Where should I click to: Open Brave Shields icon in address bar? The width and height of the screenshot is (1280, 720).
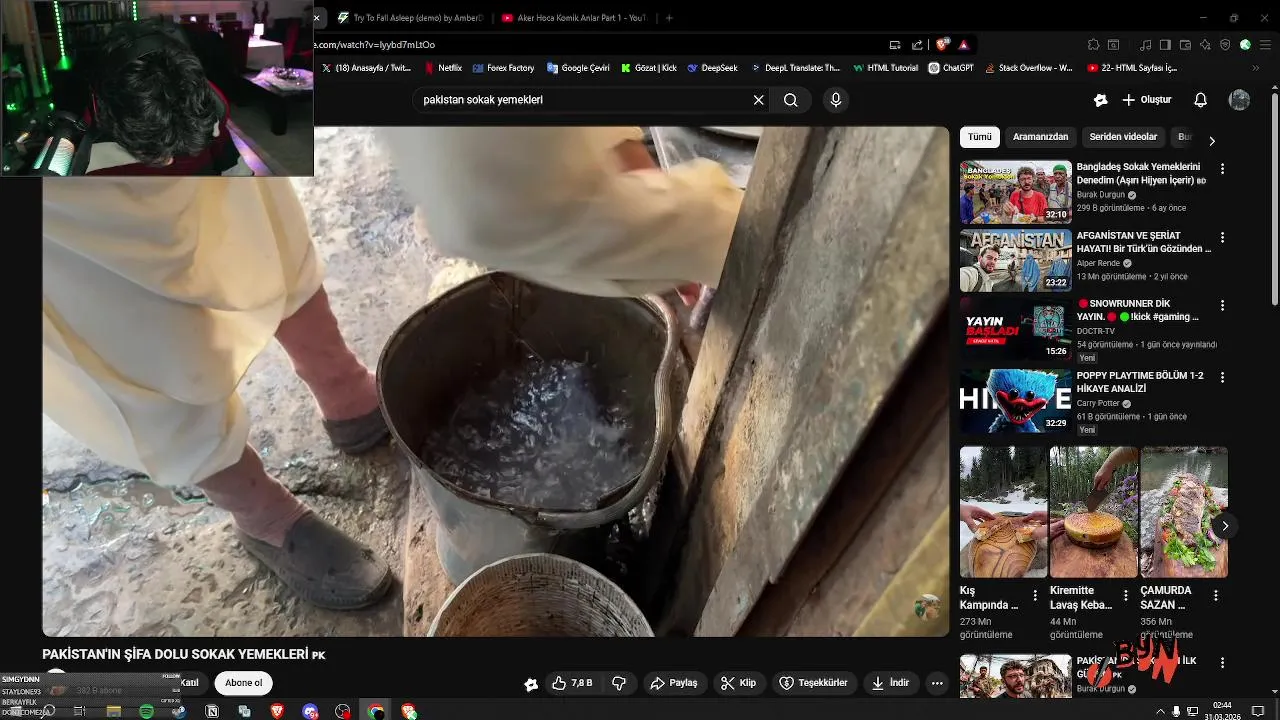(x=942, y=44)
